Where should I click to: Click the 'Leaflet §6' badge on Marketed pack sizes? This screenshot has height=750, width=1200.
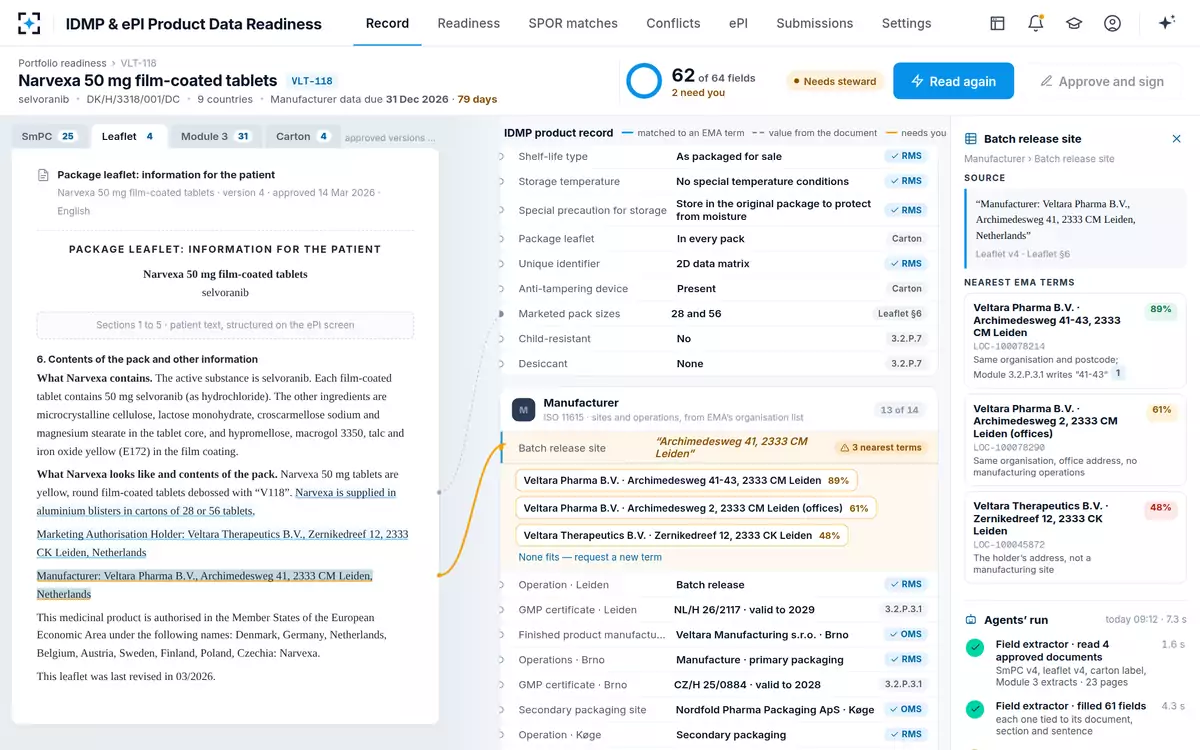pos(900,314)
